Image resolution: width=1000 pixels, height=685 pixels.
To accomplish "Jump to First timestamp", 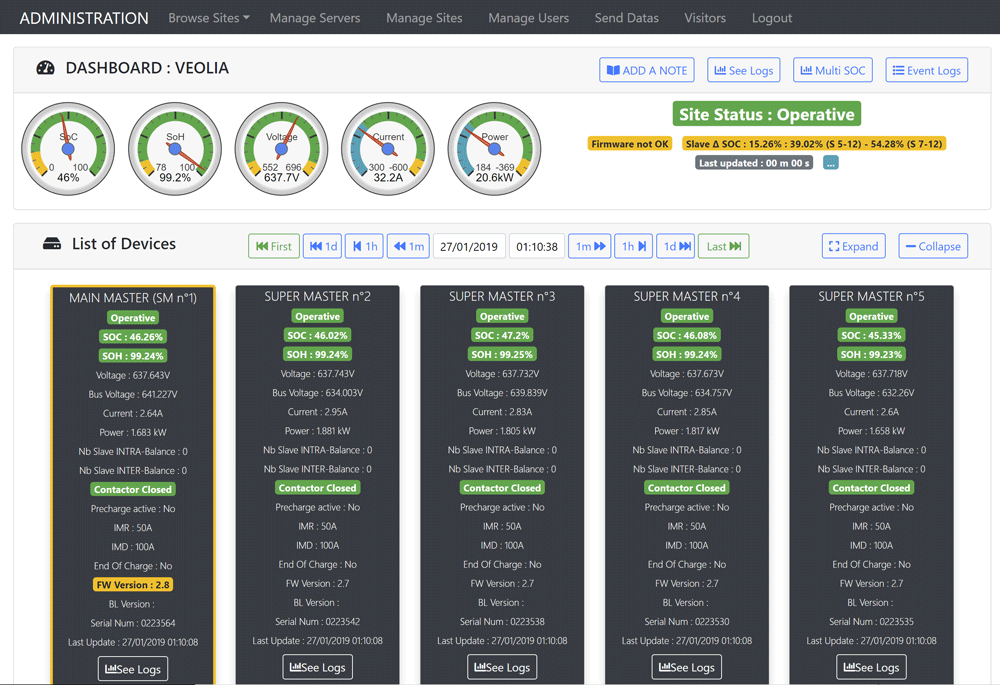I will (274, 246).
